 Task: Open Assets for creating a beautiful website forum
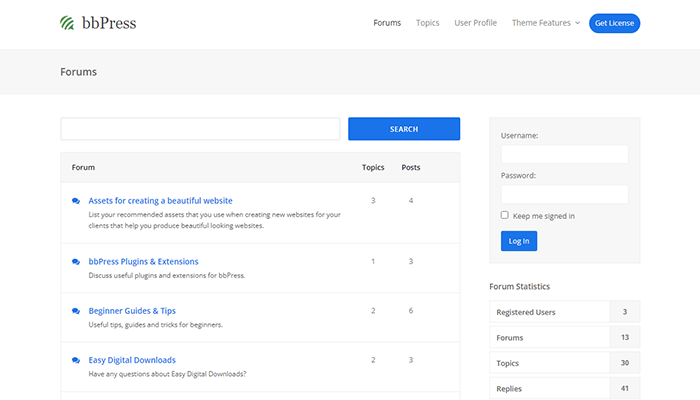160,201
